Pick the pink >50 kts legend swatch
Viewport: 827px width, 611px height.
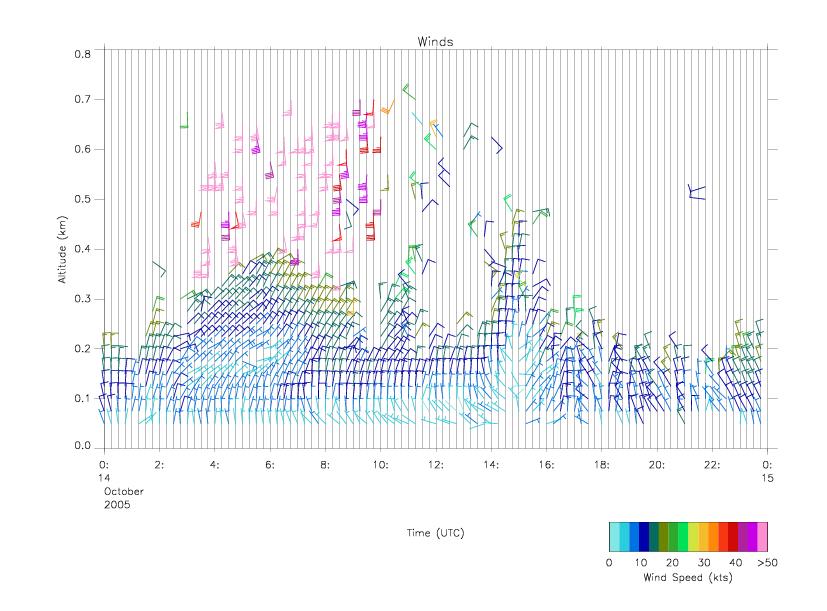click(x=763, y=537)
